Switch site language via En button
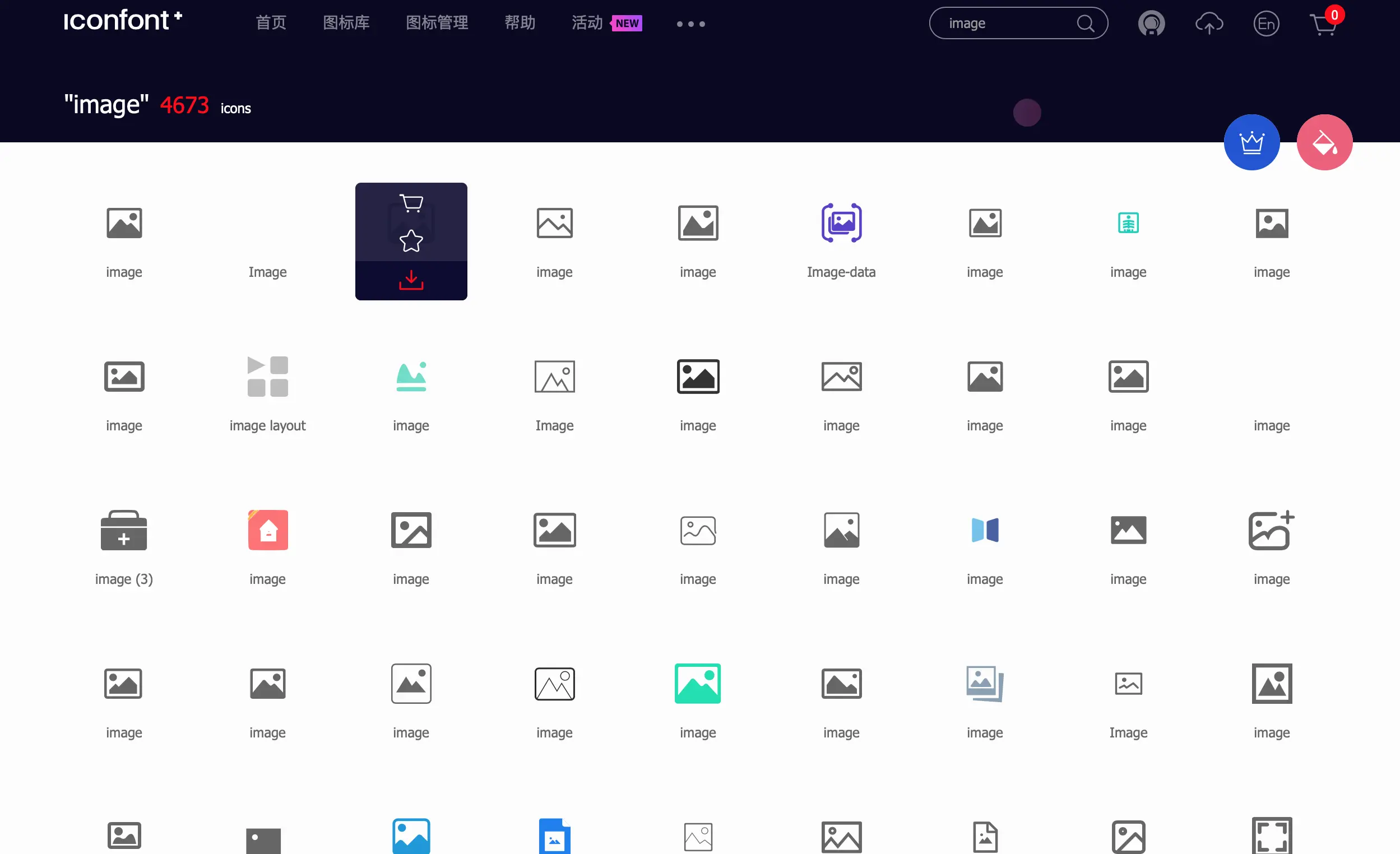The image size is (1400, 854). coord(1267,24)
